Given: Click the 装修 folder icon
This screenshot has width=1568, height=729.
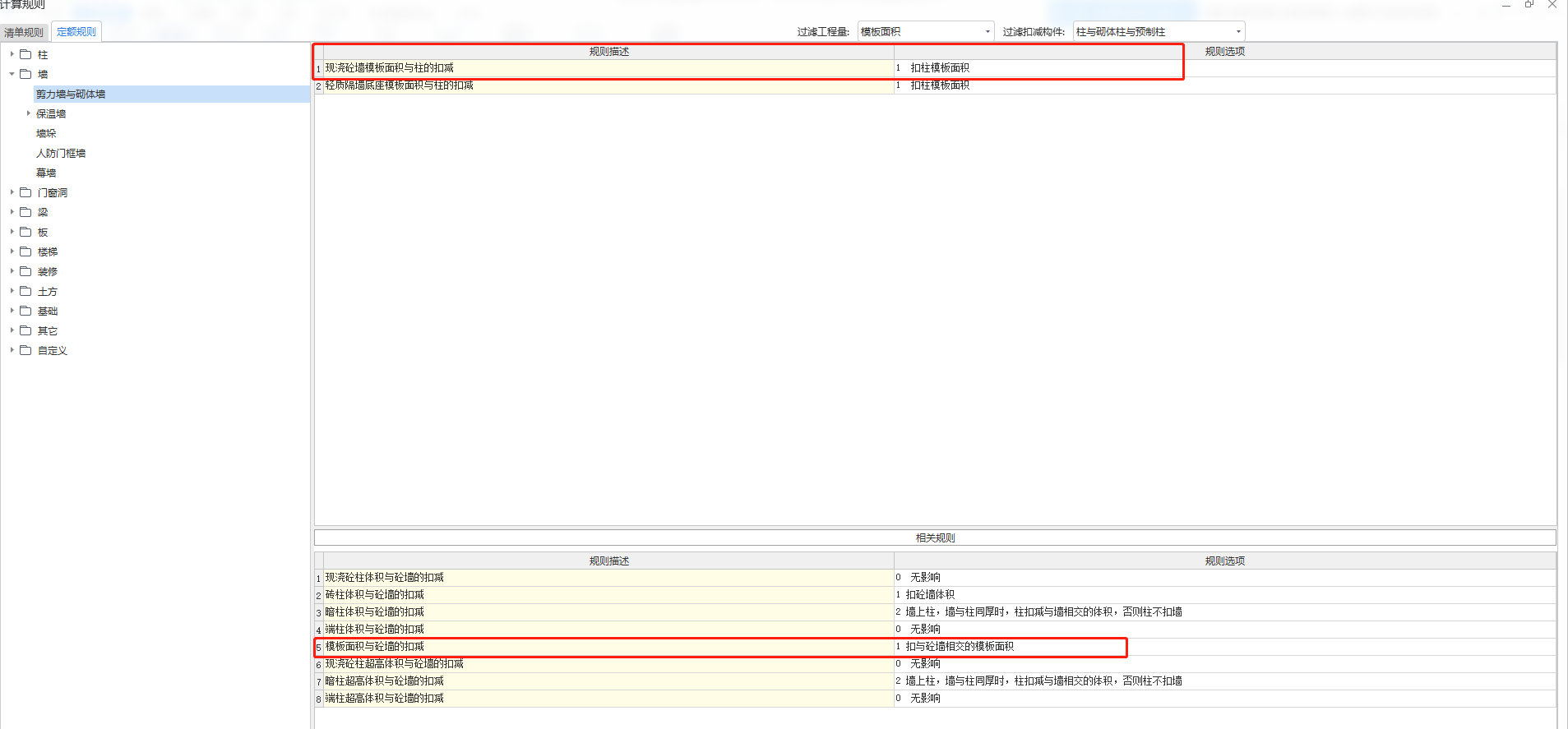Looking at the screenshot, I should [x=25, y=271].
